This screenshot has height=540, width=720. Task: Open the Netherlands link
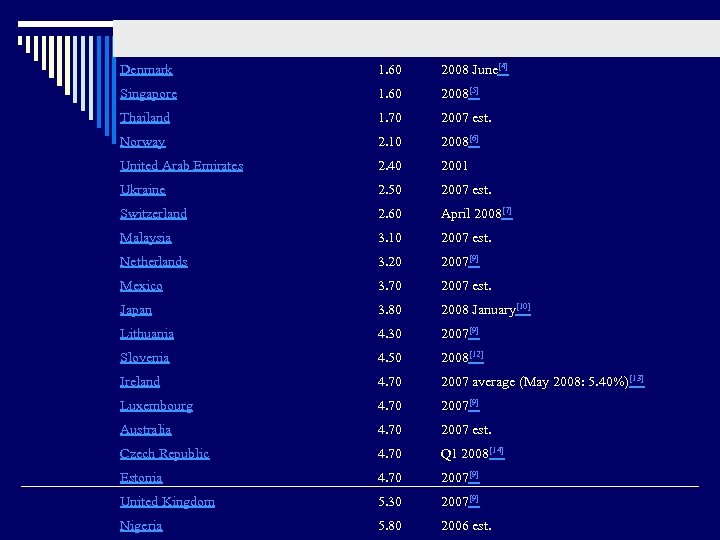[154, 262]
